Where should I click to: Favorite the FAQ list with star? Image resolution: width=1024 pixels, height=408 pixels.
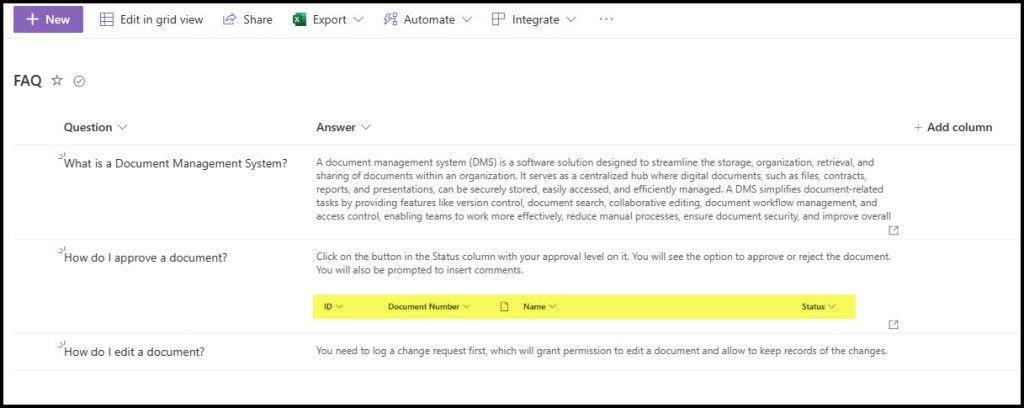click(57, 81)
